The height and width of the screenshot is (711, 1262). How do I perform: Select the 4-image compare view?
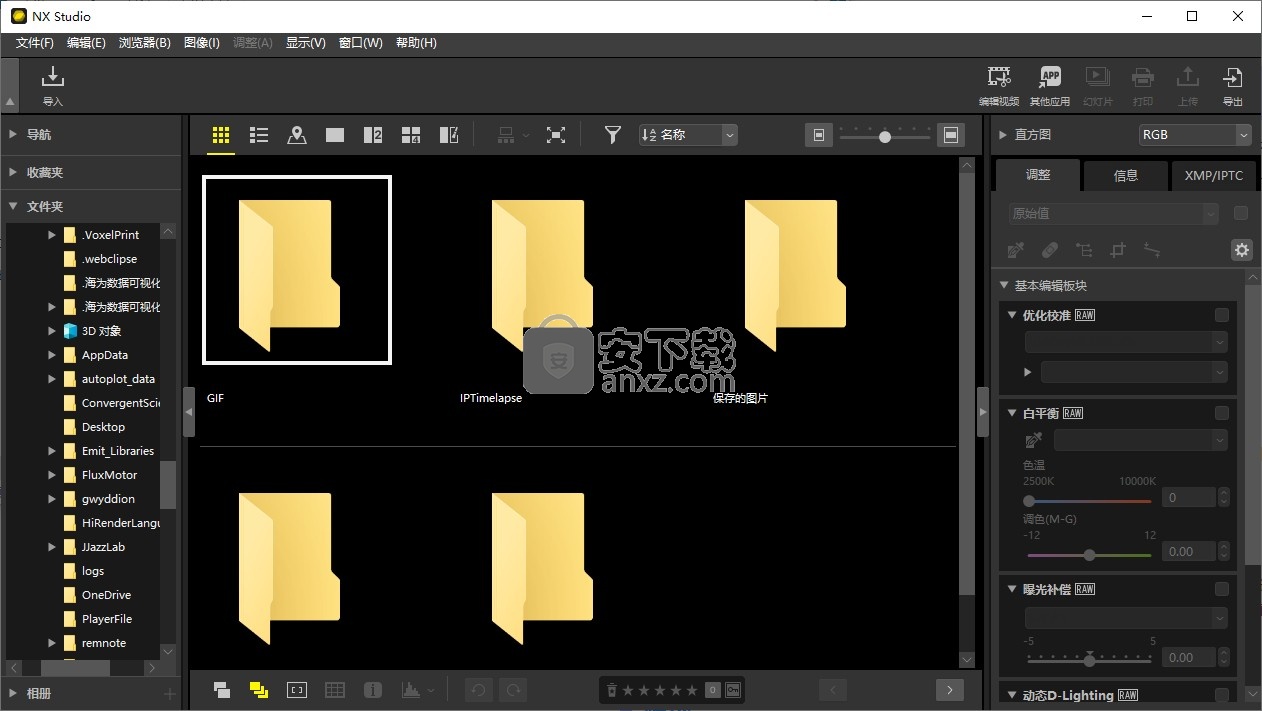pos(411,135)
